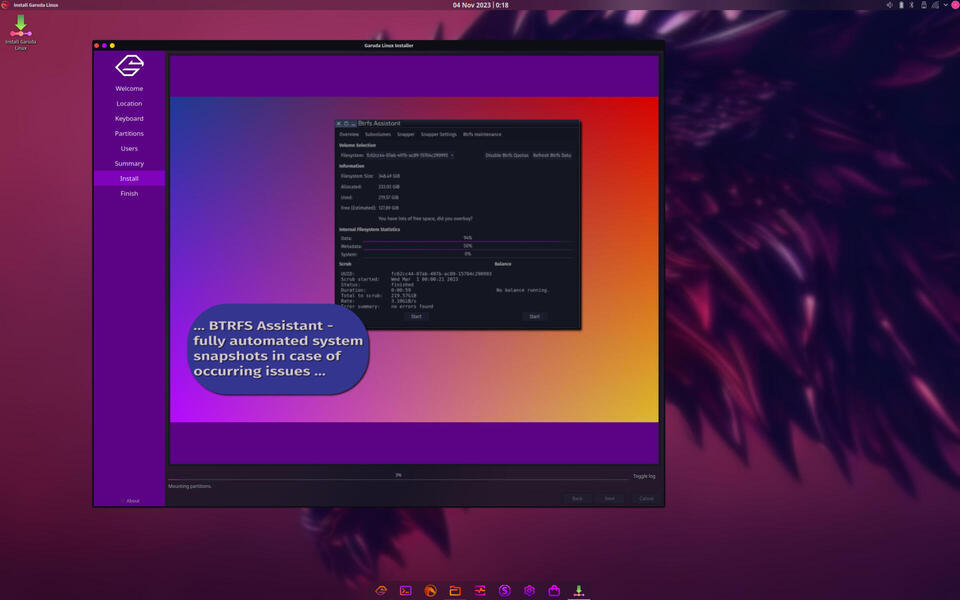Screen dimensions: 960x600
Task: Click the About button in installer sidebar
Action: [130, 501]
